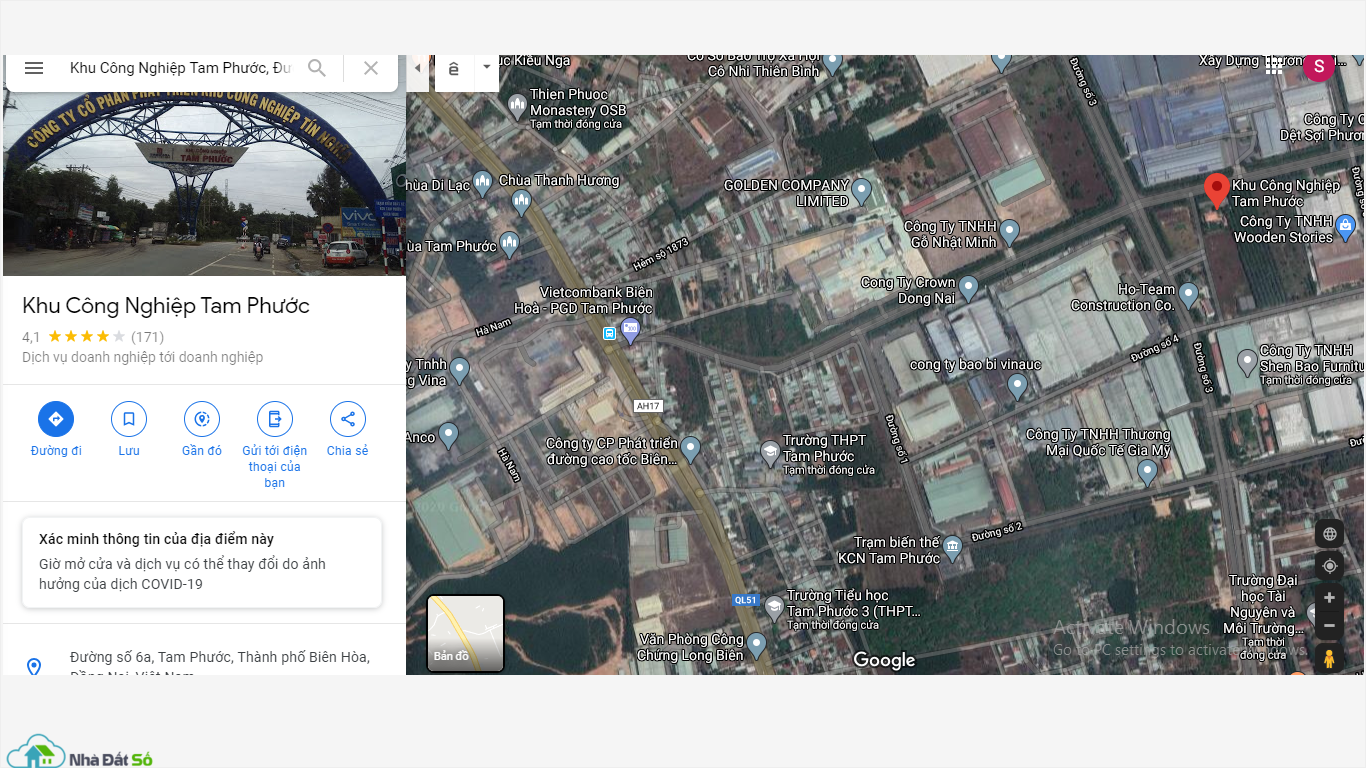
Task: Open the map layer dropdown arrow
Action: [x=487, y=68]
